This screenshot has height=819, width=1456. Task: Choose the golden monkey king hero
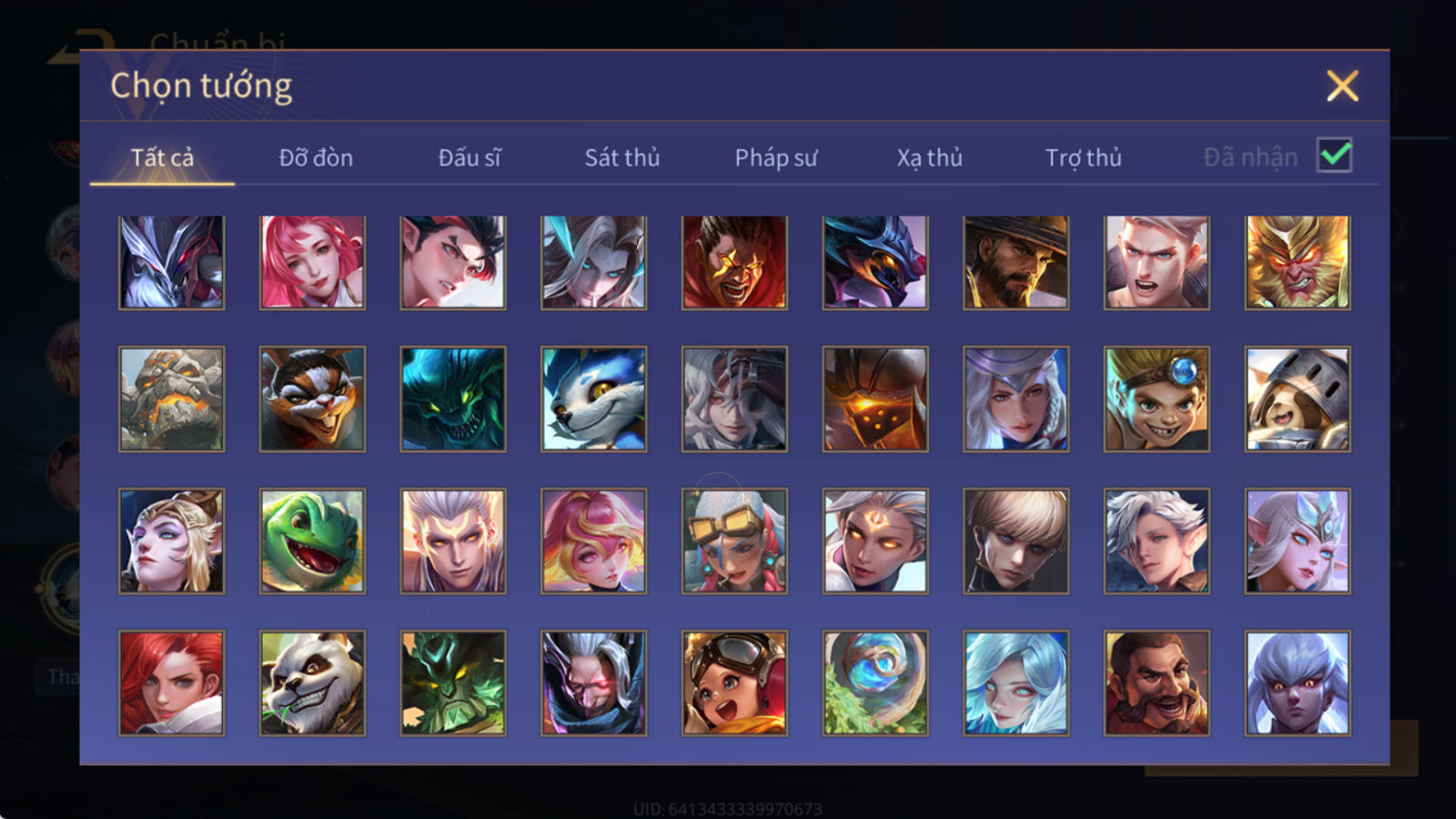coord(1298,262)
